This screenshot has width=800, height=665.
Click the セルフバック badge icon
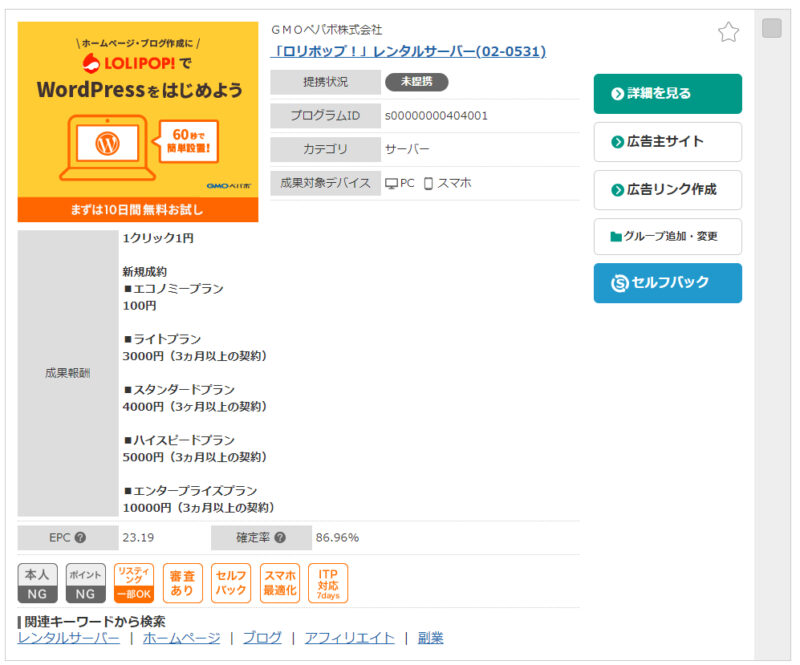(x=231, y=583)
